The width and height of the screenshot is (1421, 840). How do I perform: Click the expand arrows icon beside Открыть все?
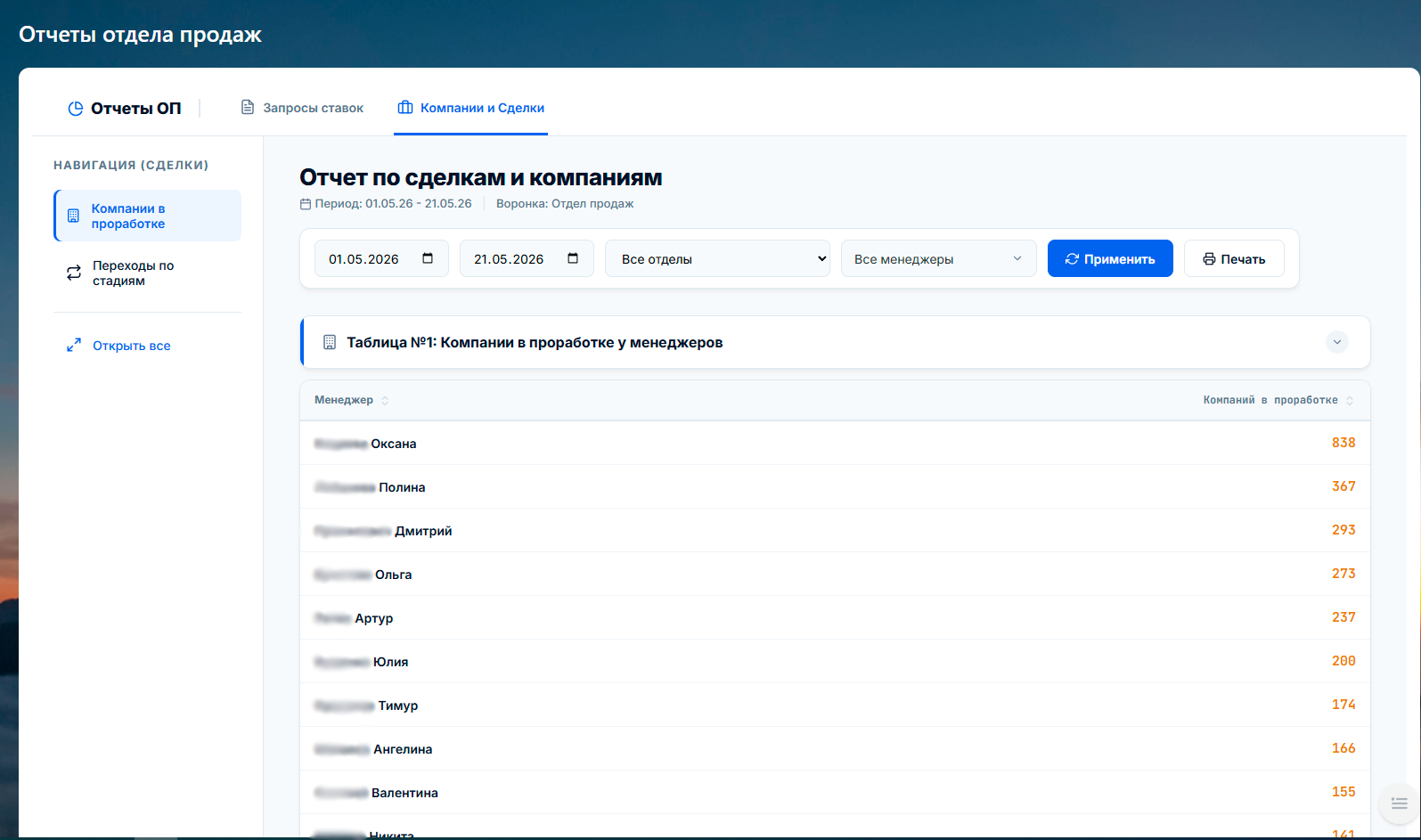point(74,346)
